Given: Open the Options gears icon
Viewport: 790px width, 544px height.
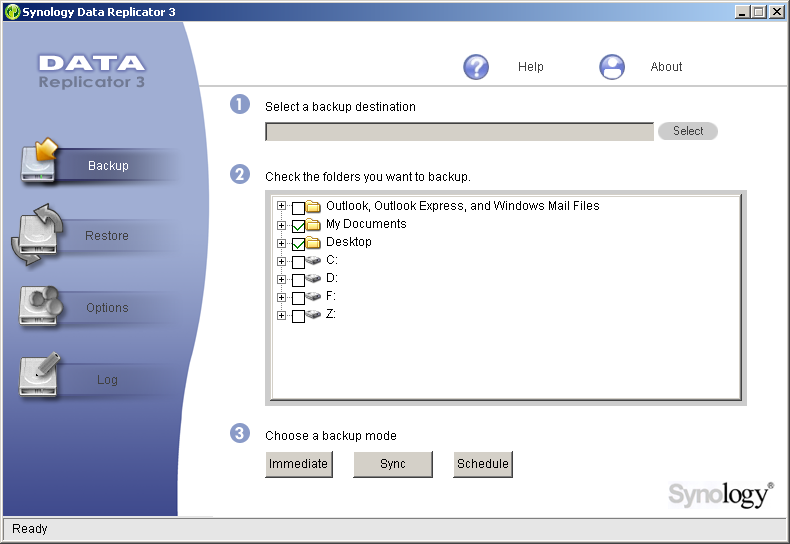Looking at the screenshot, I should point(40,306).
